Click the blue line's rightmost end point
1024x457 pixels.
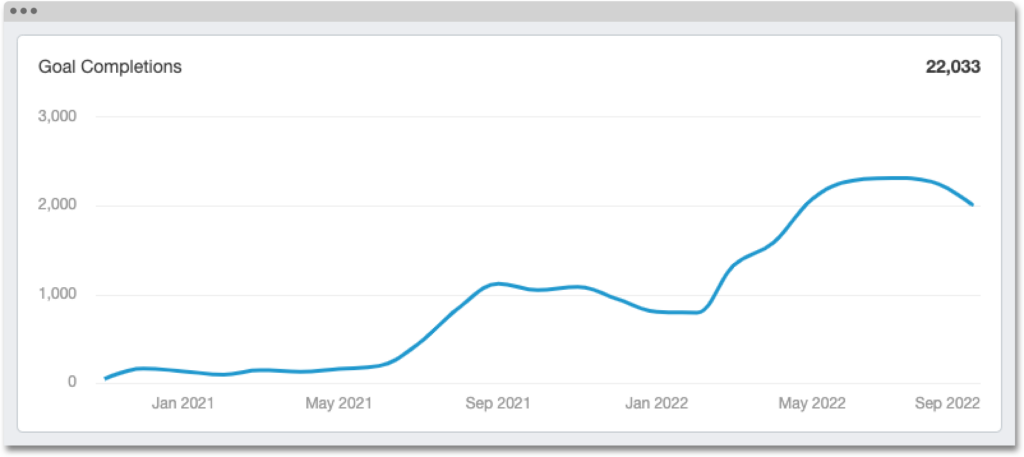pyautogui.click(x=972, y=204)
